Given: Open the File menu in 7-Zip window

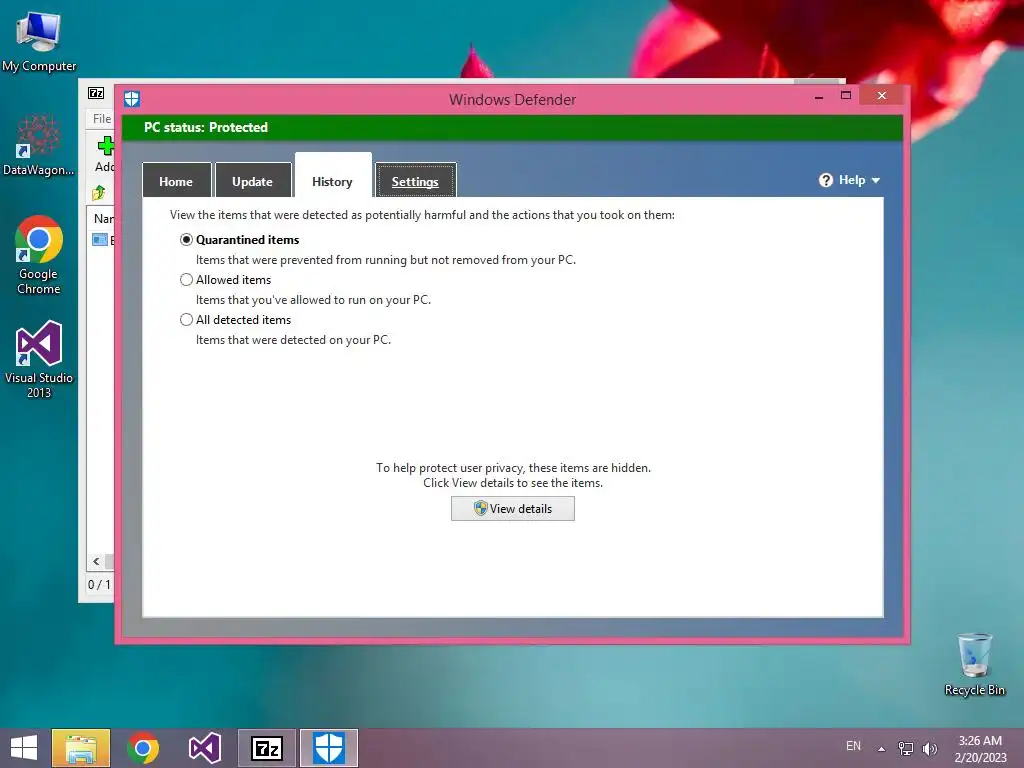Looking at the screenshot, I should (x=101, y=119).
